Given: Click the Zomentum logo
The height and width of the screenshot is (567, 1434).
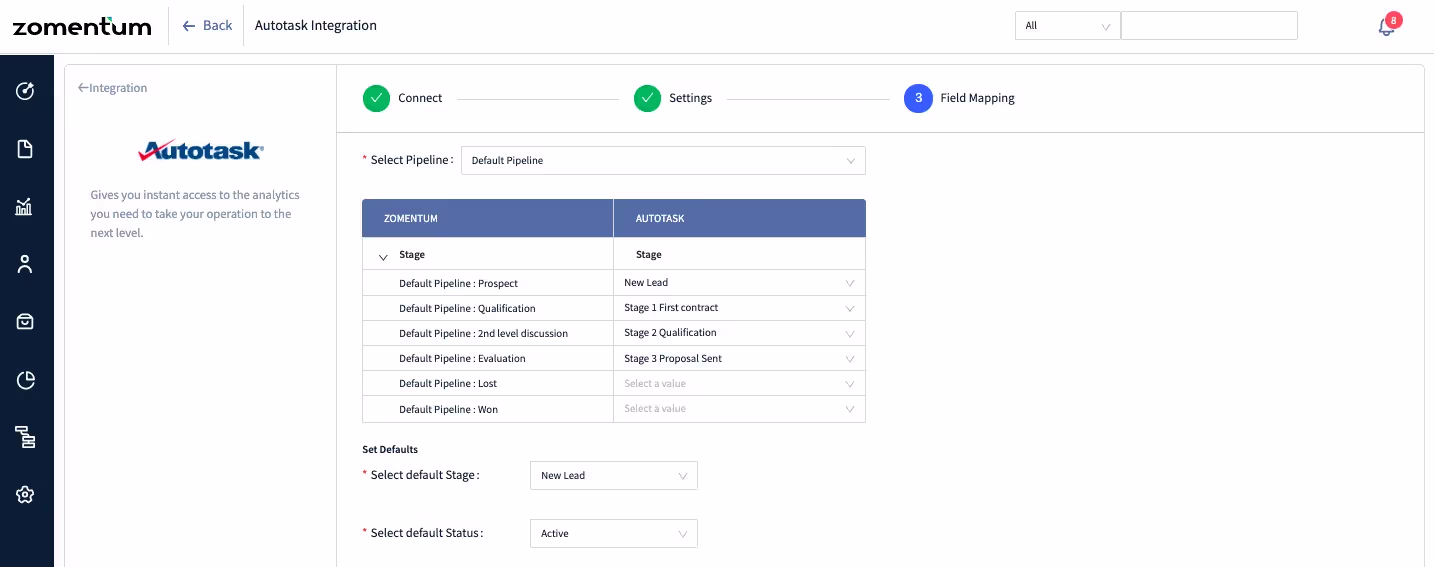Looking at the screenshot, I should point(82,26).
